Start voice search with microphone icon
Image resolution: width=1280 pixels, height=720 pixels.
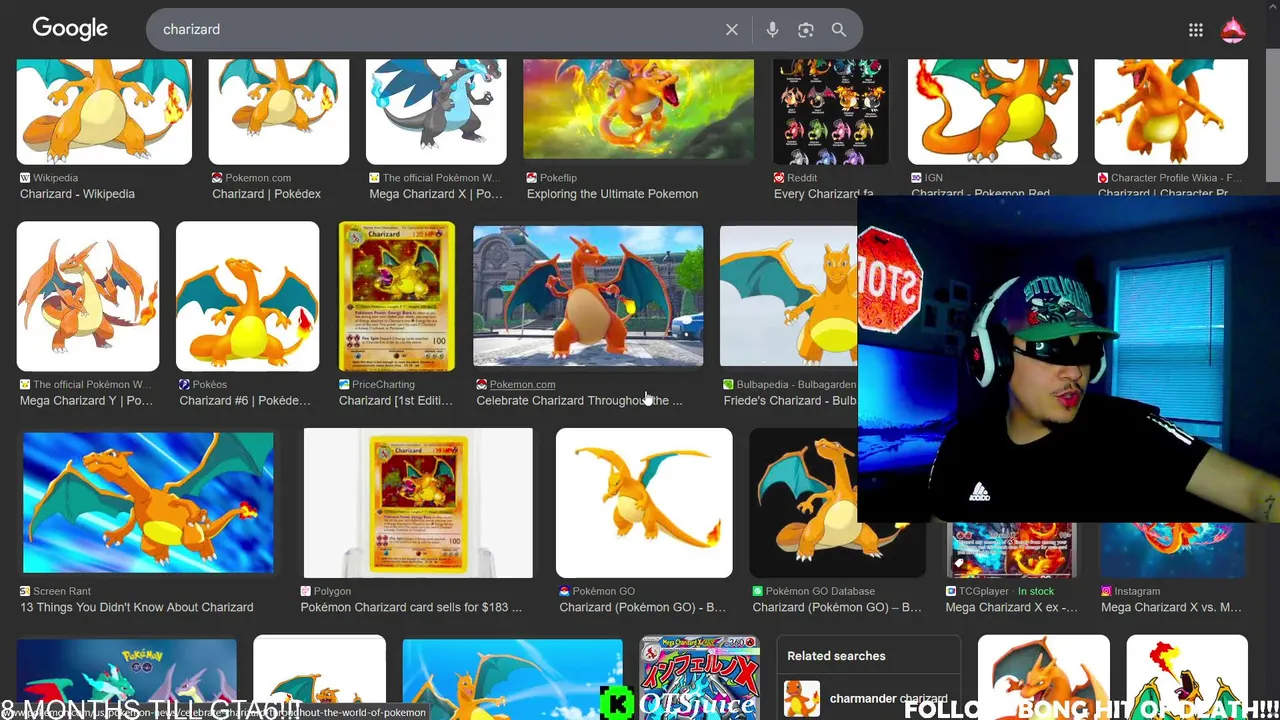(x=772, y=30)
